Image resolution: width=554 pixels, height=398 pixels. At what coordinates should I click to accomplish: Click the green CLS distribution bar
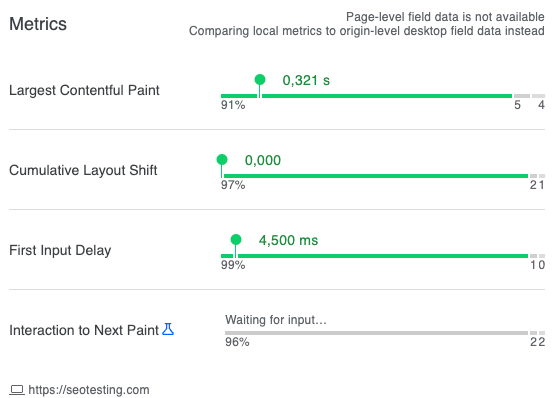376,176
